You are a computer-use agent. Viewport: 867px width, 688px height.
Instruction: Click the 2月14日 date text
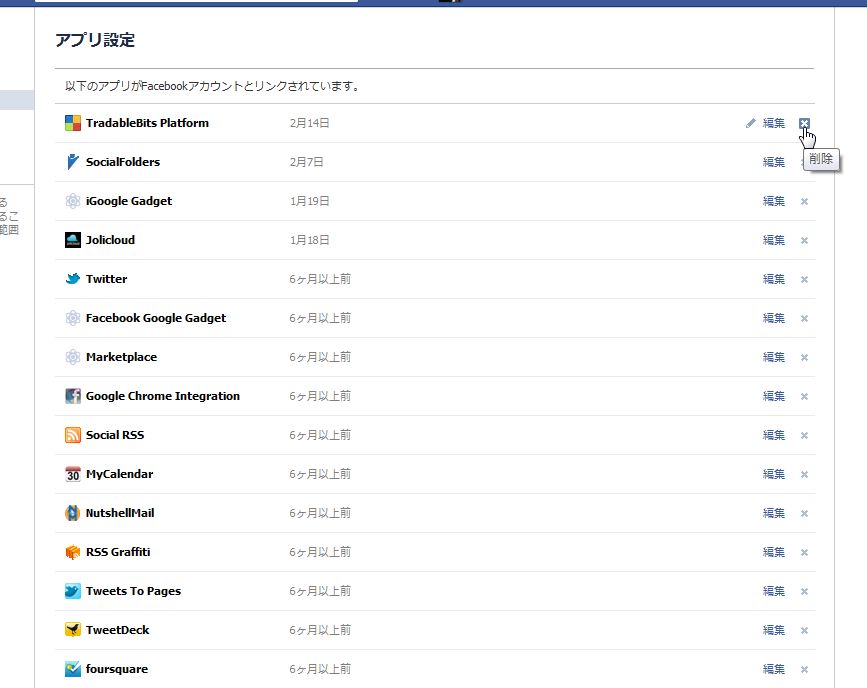[309, 123]
